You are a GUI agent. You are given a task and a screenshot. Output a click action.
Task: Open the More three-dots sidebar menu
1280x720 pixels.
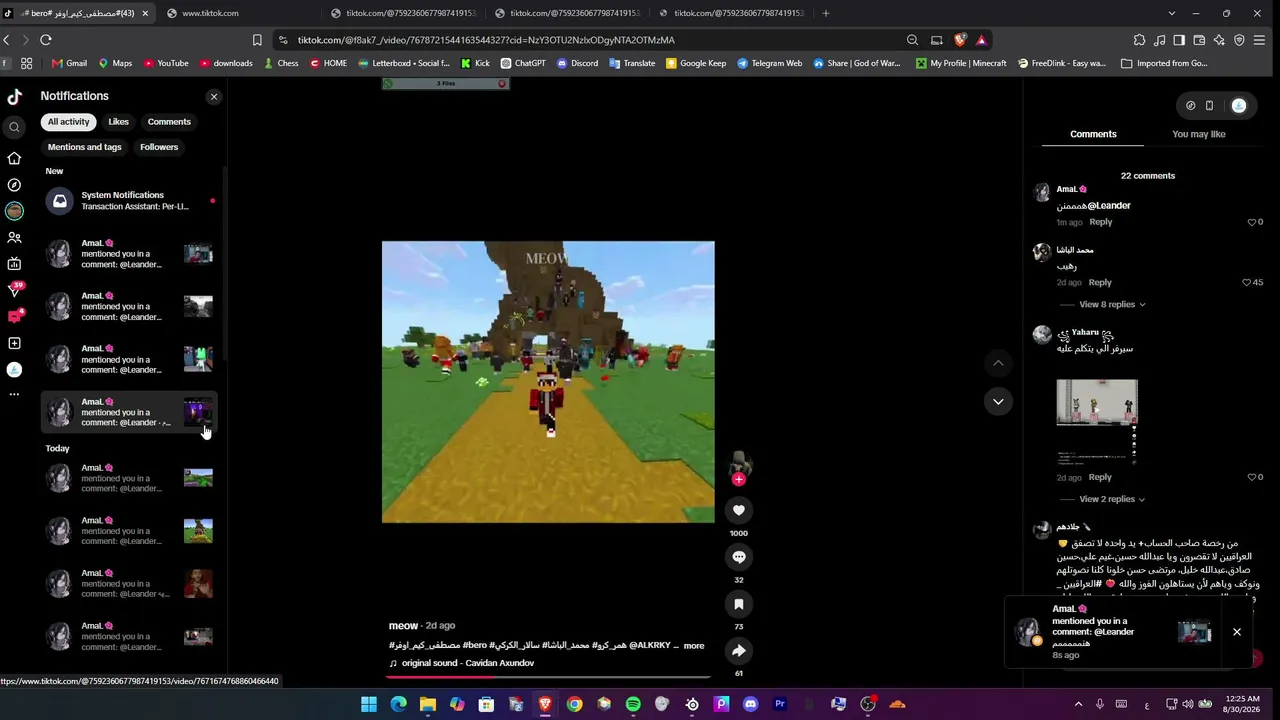pos(14,395)
